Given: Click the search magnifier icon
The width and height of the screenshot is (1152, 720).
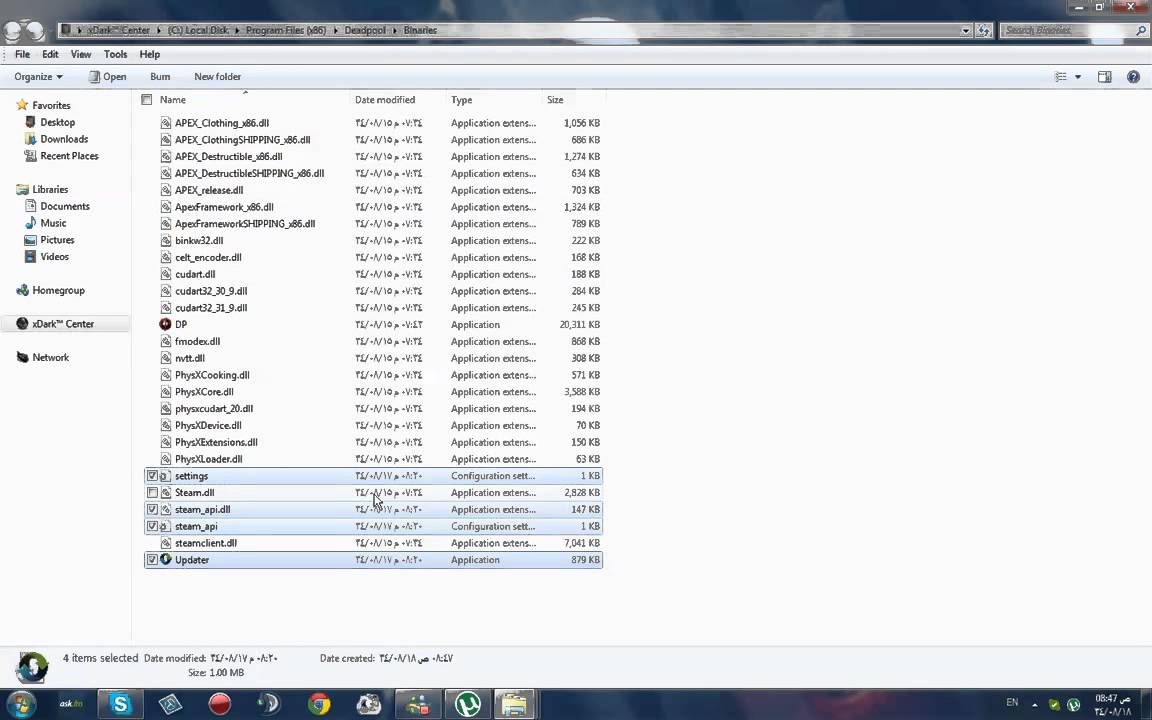Looking at the screenshot, I should 1141,30.
